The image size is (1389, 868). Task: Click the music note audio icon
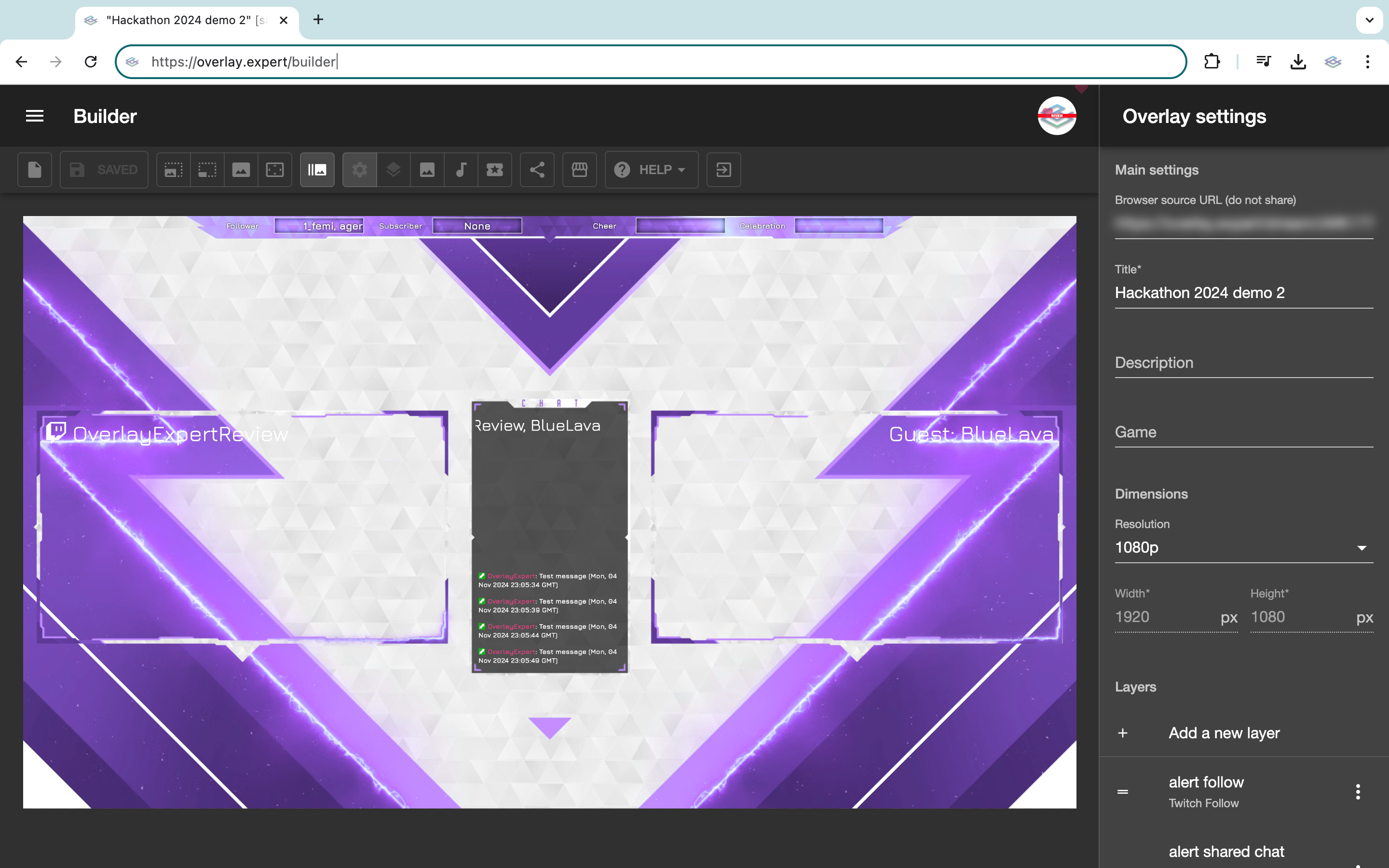[x=461, y=169]
